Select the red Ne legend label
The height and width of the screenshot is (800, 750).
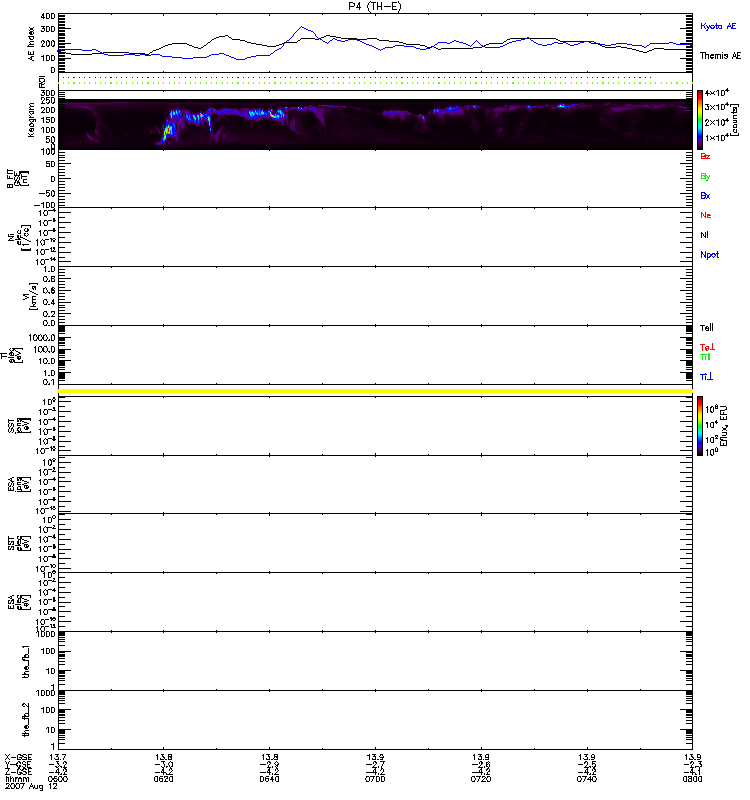[x=706, y=215]
